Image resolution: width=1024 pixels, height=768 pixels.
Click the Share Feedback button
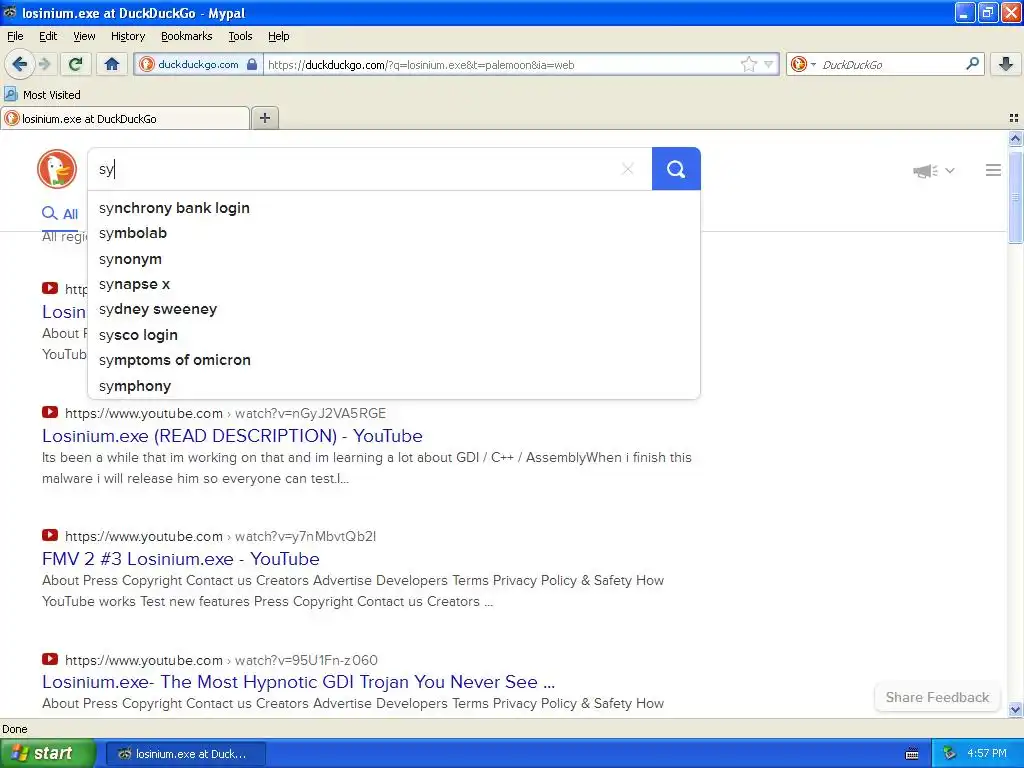click(937, 697)
